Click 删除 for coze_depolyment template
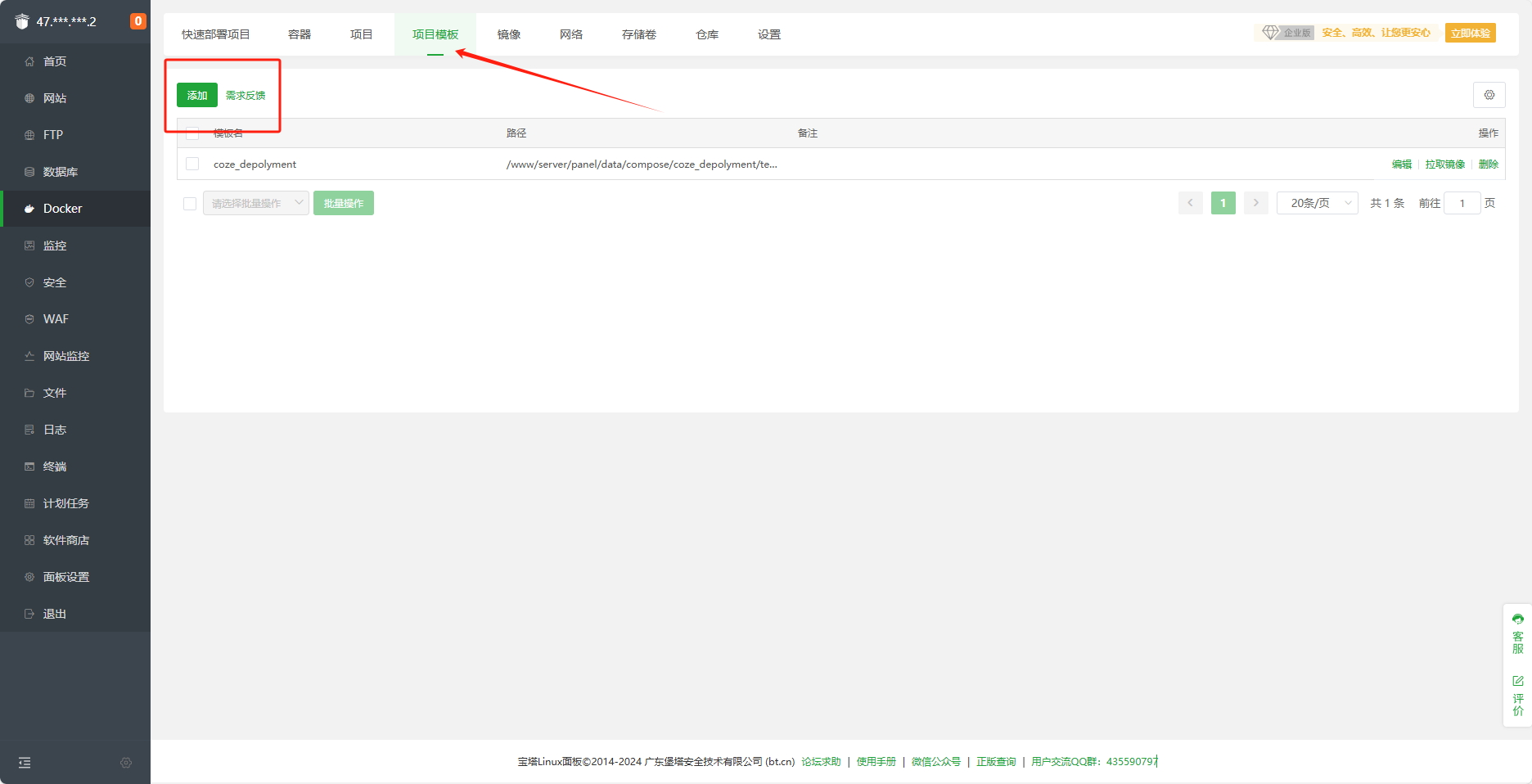This screenshot has height=784, width=1532. [x=1489, y=164]
